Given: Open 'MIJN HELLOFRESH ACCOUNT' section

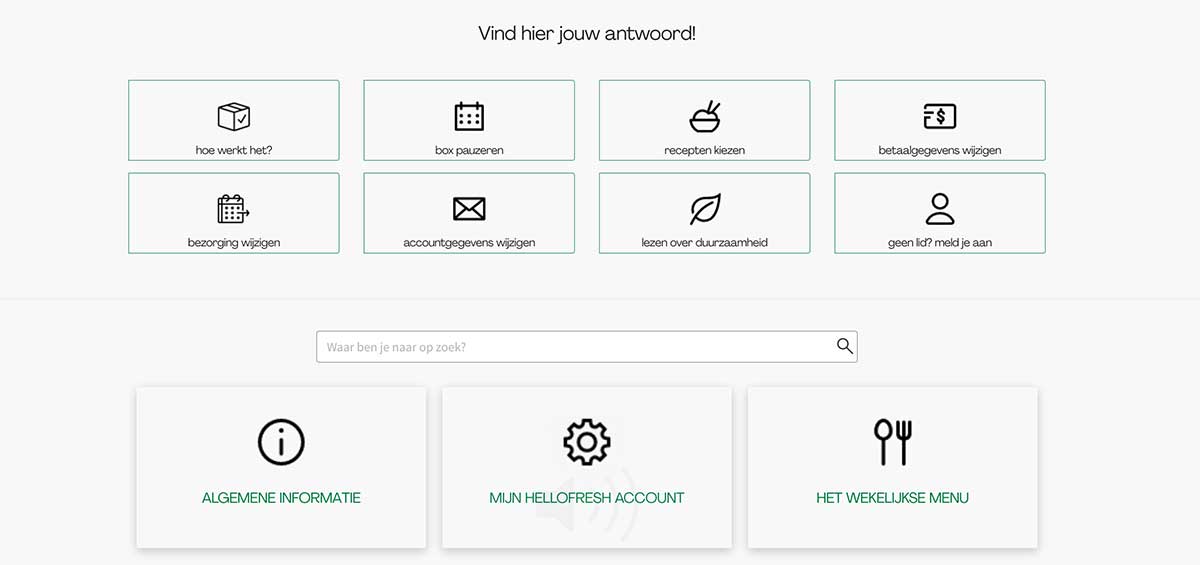Looking at the screenshot, I should [587, 498].
